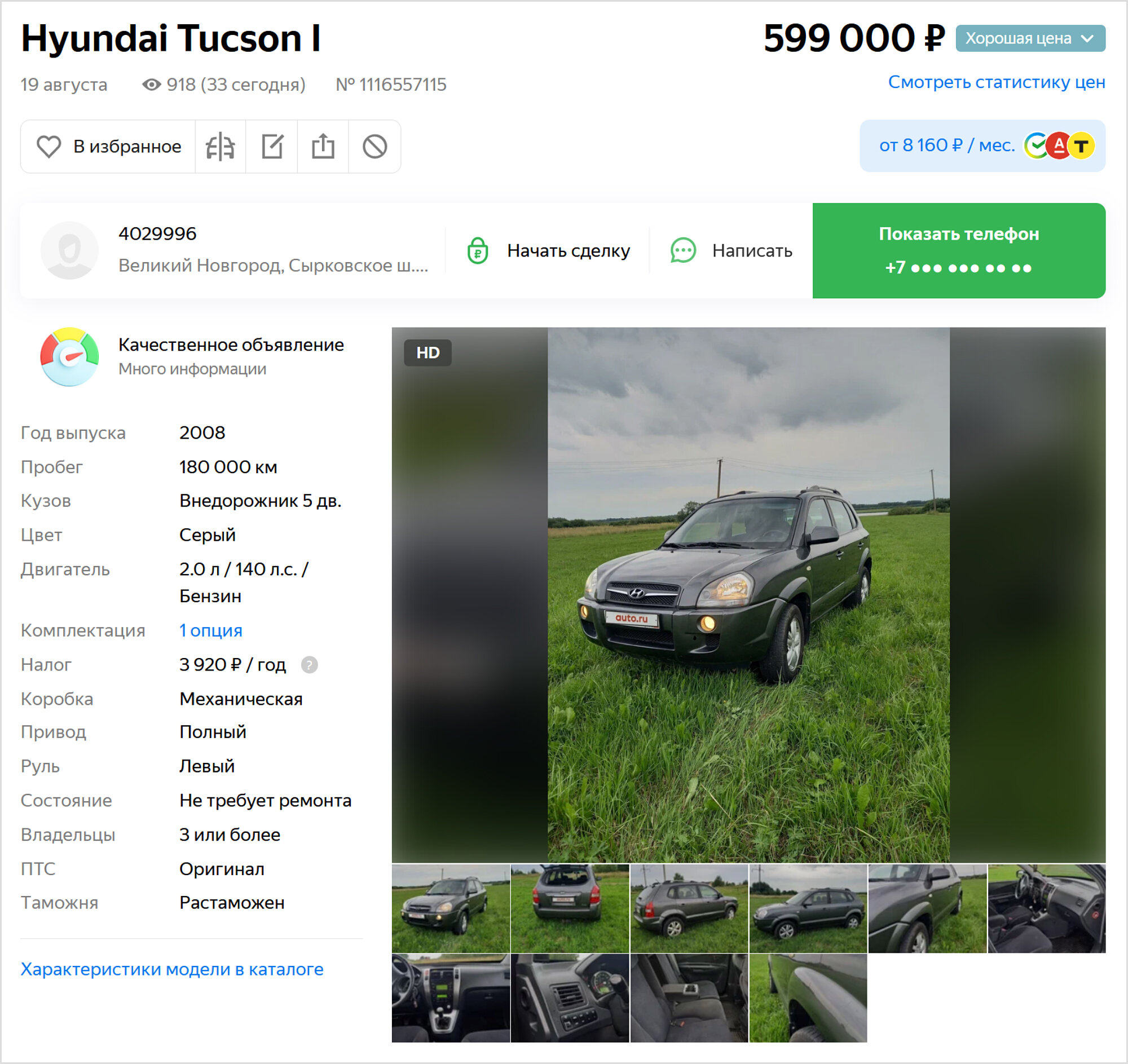Click 'Написать' to message the seller
This screenshot has height=1064, width=1128.
(732, 251)
